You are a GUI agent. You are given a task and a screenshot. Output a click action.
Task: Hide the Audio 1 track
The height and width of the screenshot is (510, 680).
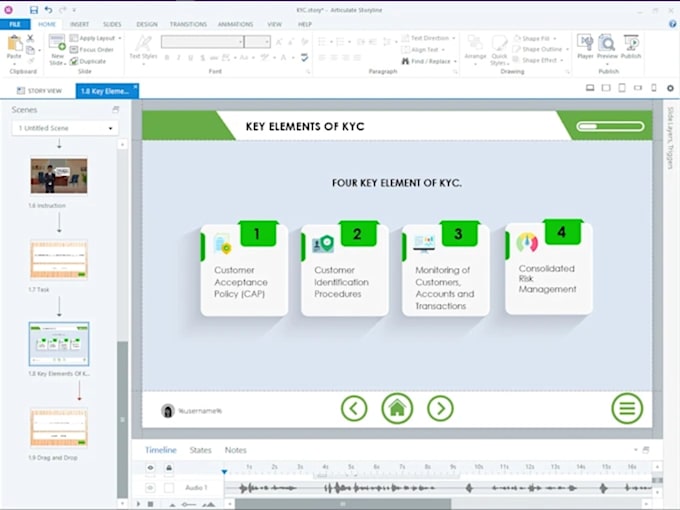coord(150,488)
